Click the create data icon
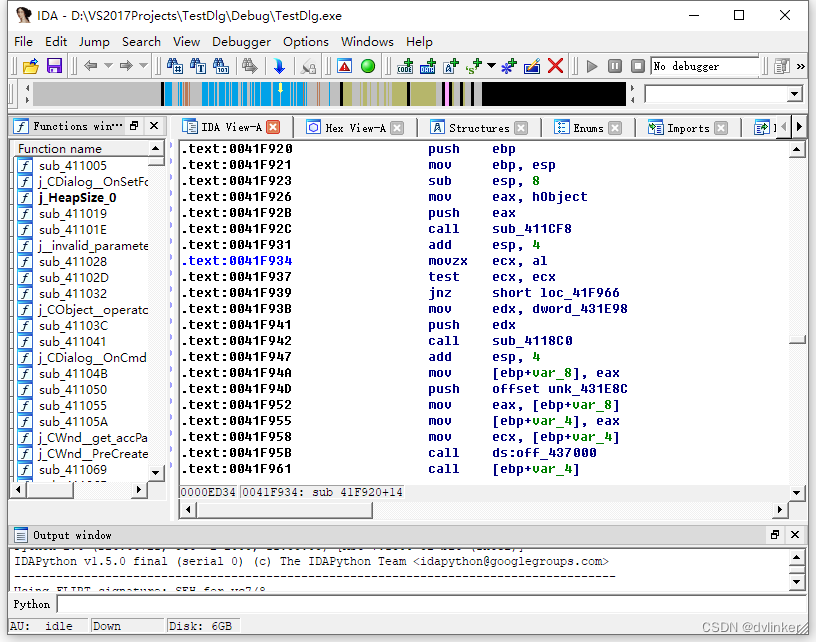This screenshot has height=642, width=816. coord(428,66)
